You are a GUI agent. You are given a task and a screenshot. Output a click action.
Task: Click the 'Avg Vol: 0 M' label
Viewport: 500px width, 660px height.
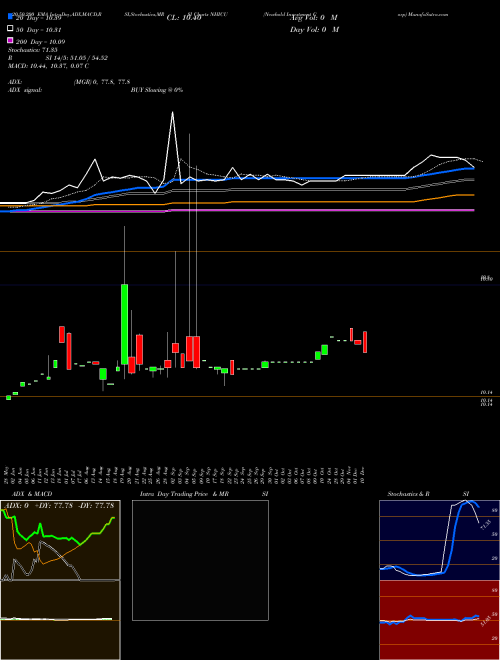click(x=314, y=18)
